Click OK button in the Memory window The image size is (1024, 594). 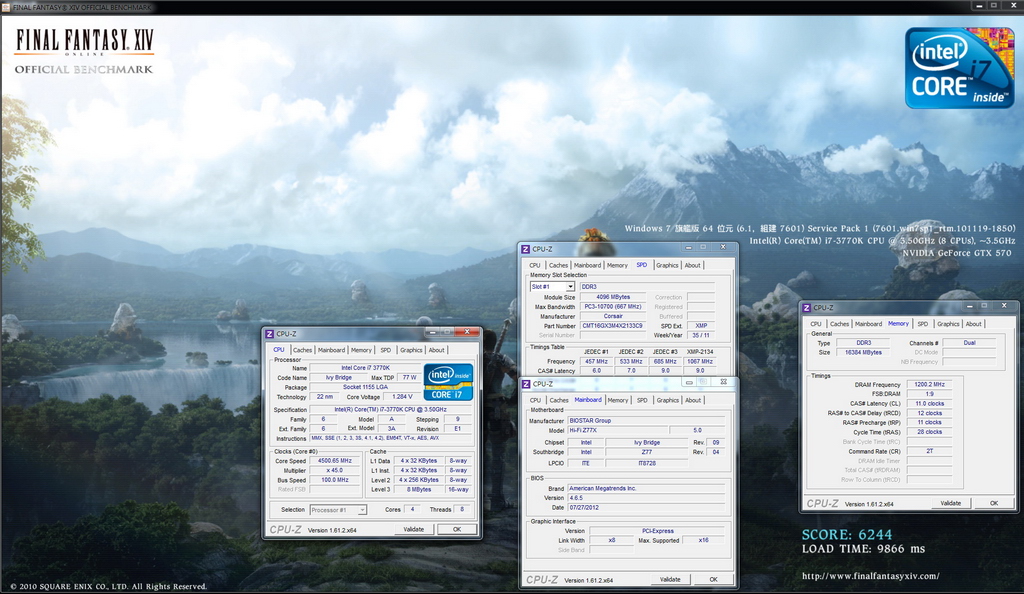pos(993,503)
